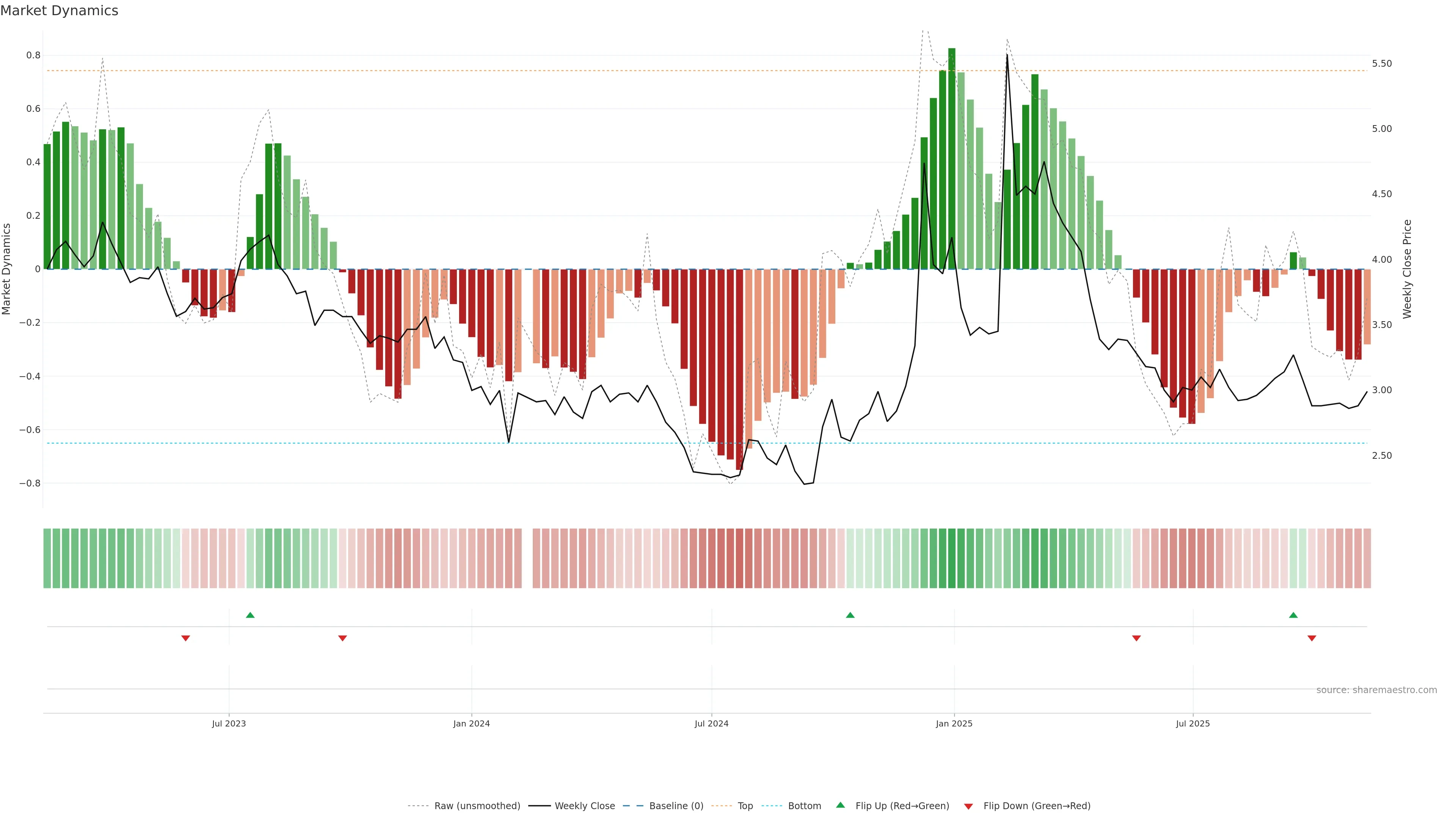Click the Flip Up green triangle legend icon

(841, 805)
